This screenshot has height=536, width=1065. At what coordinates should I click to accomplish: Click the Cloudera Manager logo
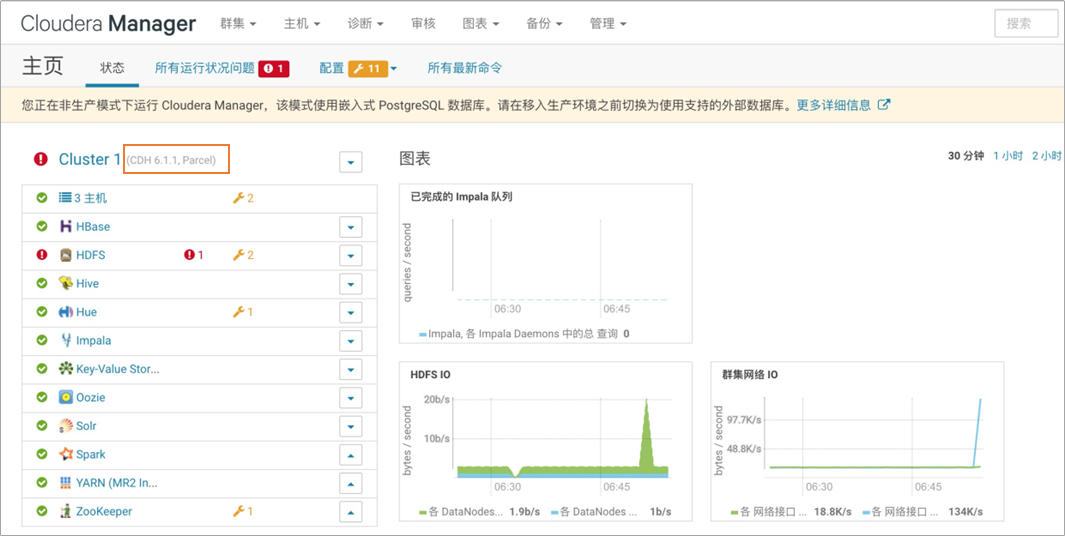tap(108, 24)
